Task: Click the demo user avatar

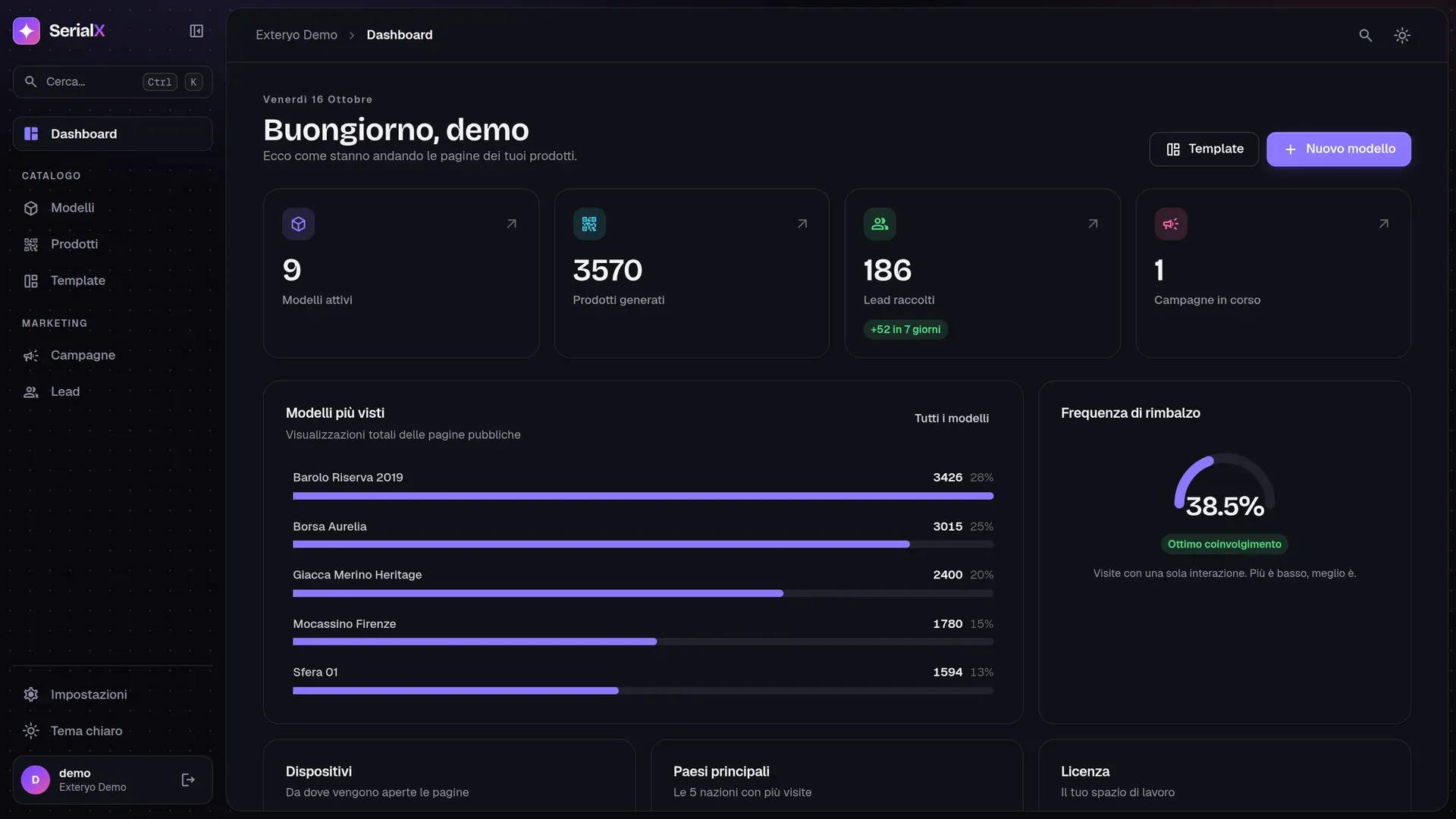Action: 36,780
